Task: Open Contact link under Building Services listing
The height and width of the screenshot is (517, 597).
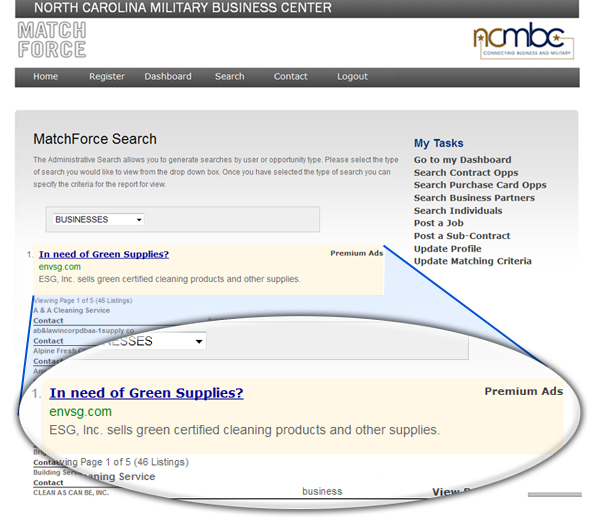Action: 48,483
